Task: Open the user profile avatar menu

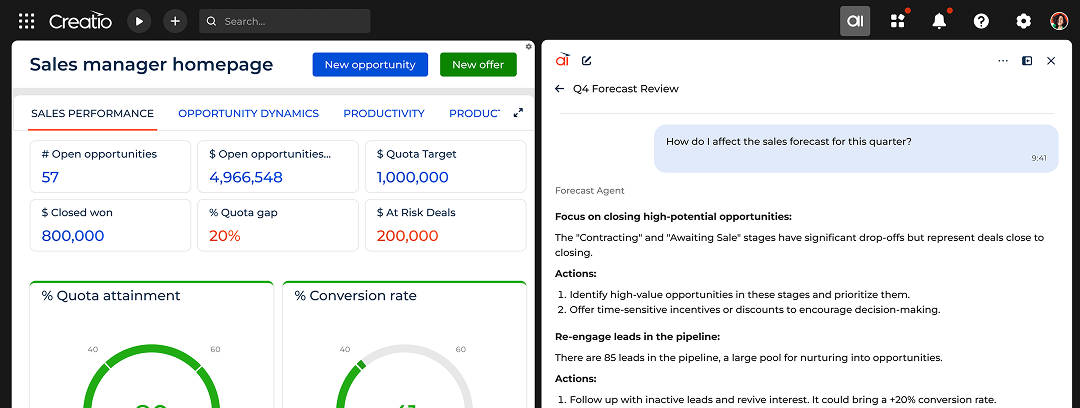Action: [1059, 21]
